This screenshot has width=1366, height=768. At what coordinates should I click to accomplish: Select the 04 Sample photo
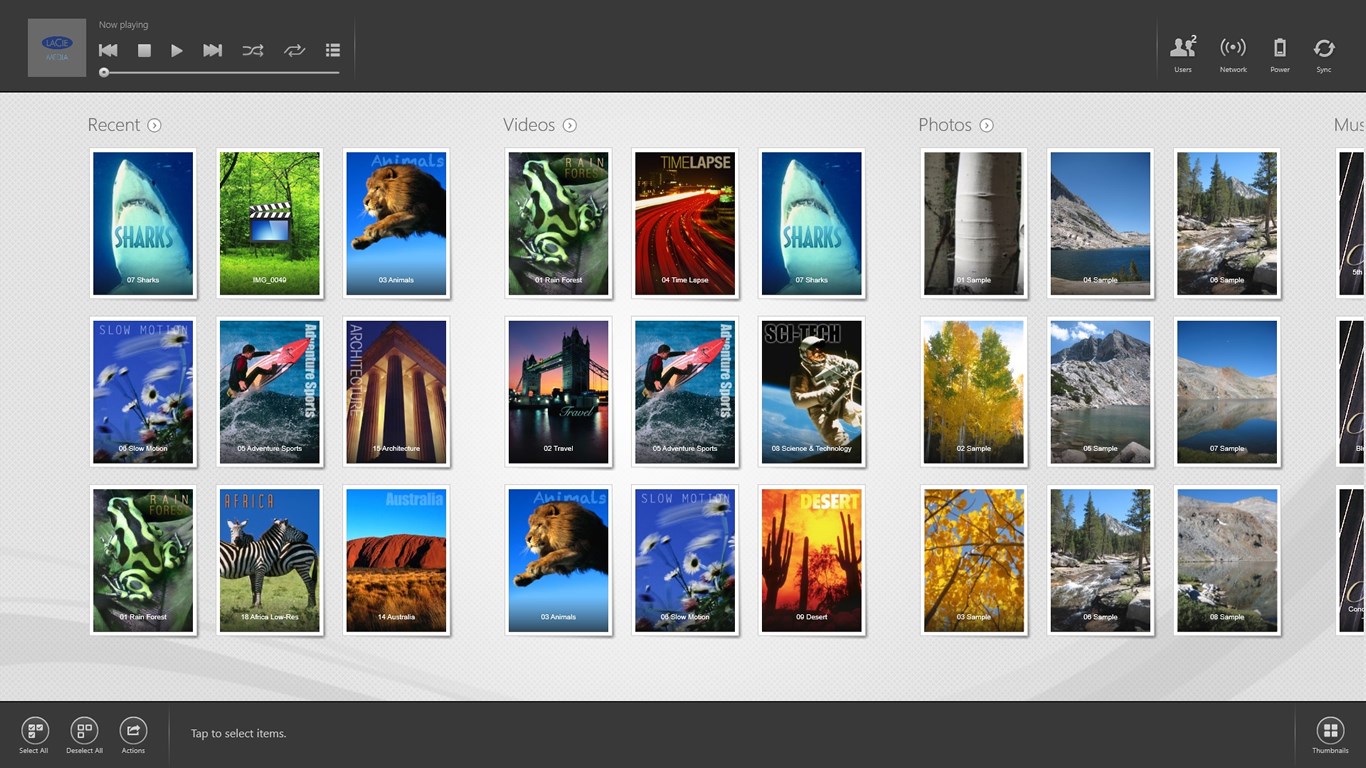tap(1100, 223)
